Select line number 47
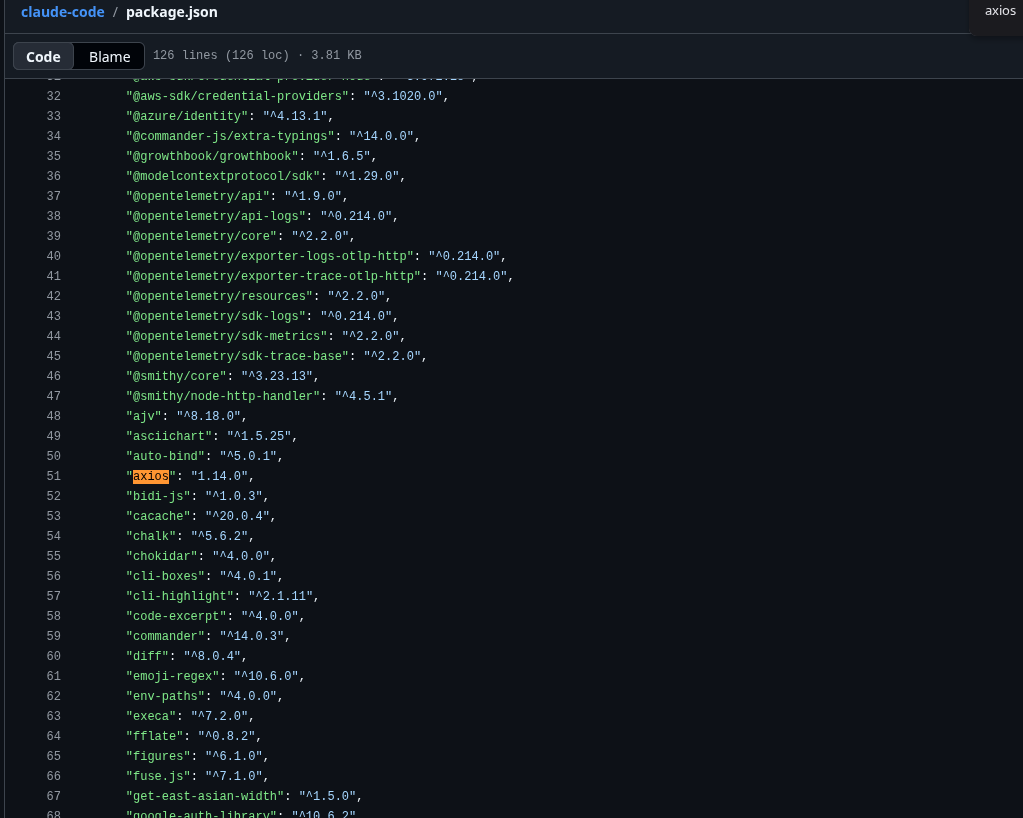Screen dimensions: 1023x818 point(53,396)
